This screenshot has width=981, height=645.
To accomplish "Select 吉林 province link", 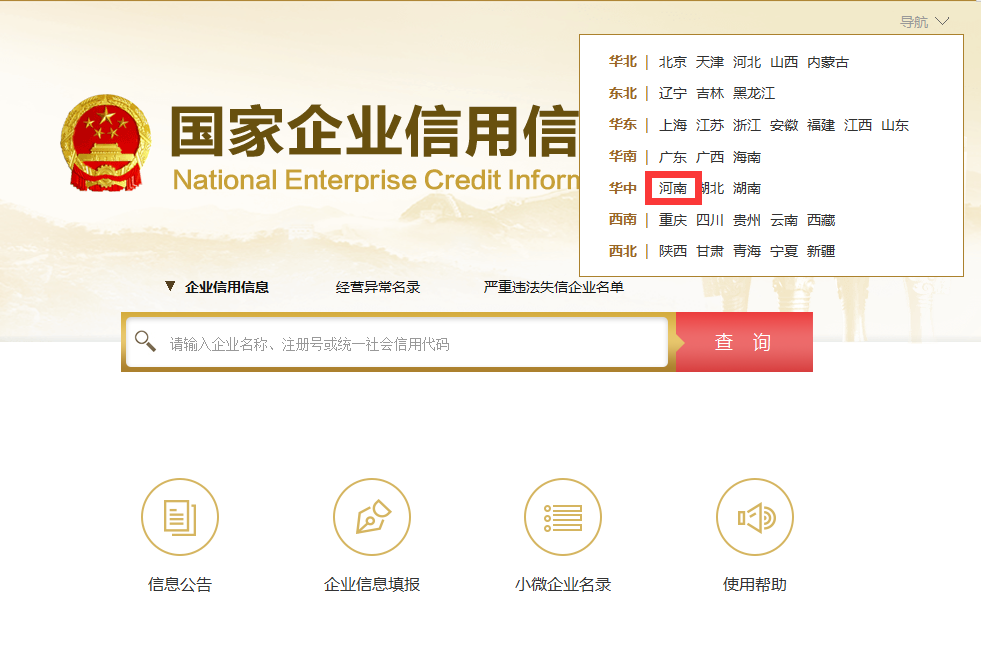I will coord(709,93).
